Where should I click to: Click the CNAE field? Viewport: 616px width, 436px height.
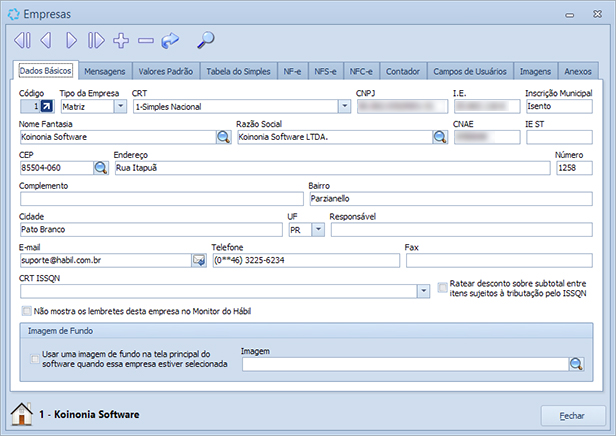pos(487,137)
